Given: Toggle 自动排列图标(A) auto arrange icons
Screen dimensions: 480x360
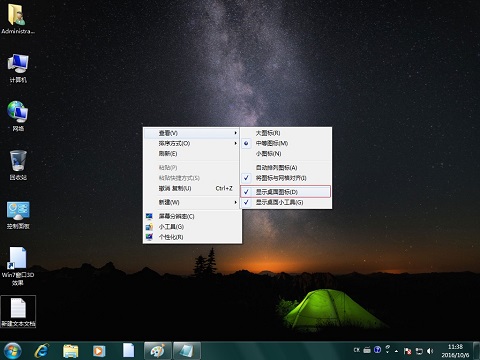Looking at the screenshot, I should (x=286, y=168).
